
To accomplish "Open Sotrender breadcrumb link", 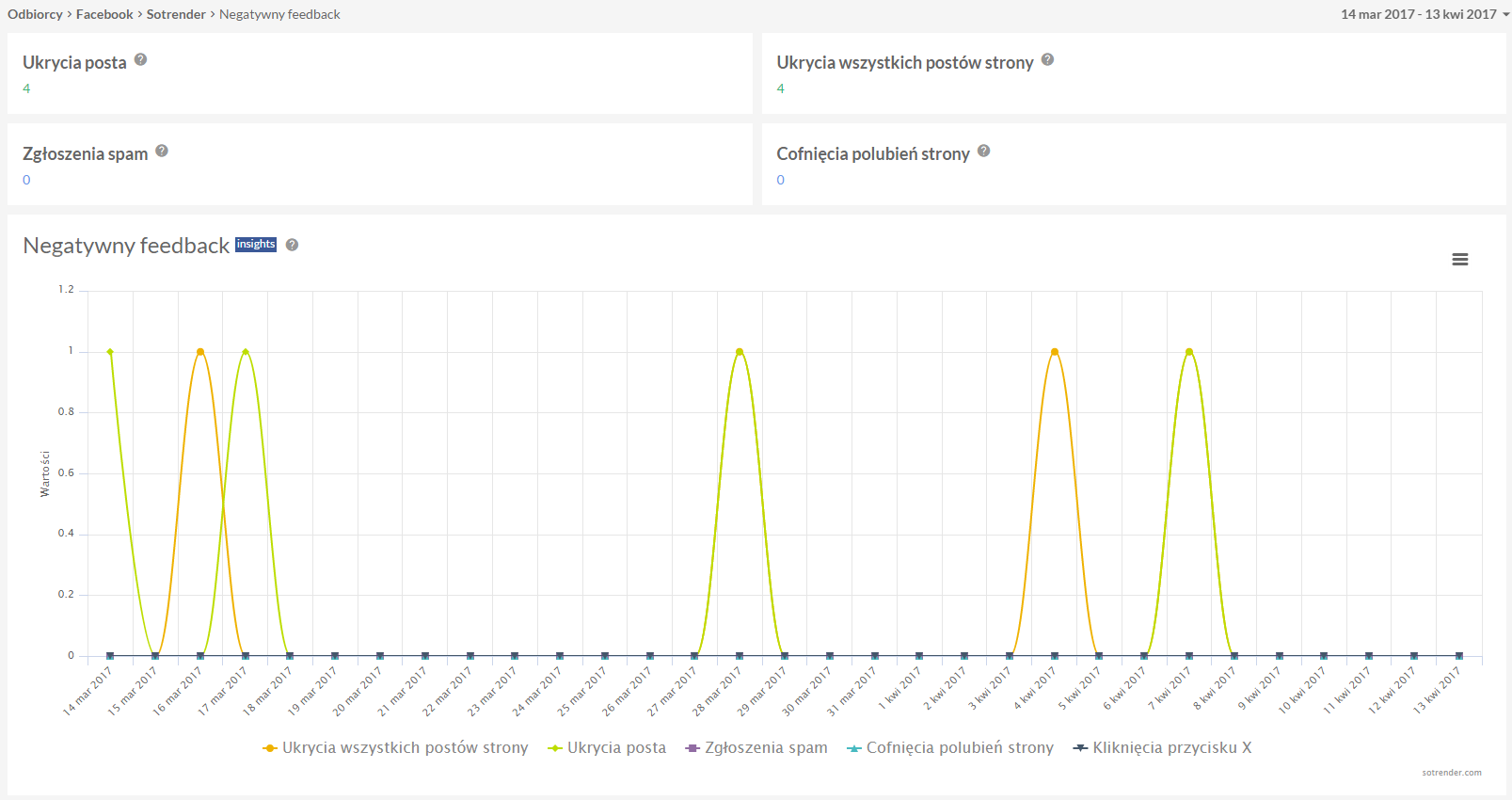I will click(x=176, y=14).
